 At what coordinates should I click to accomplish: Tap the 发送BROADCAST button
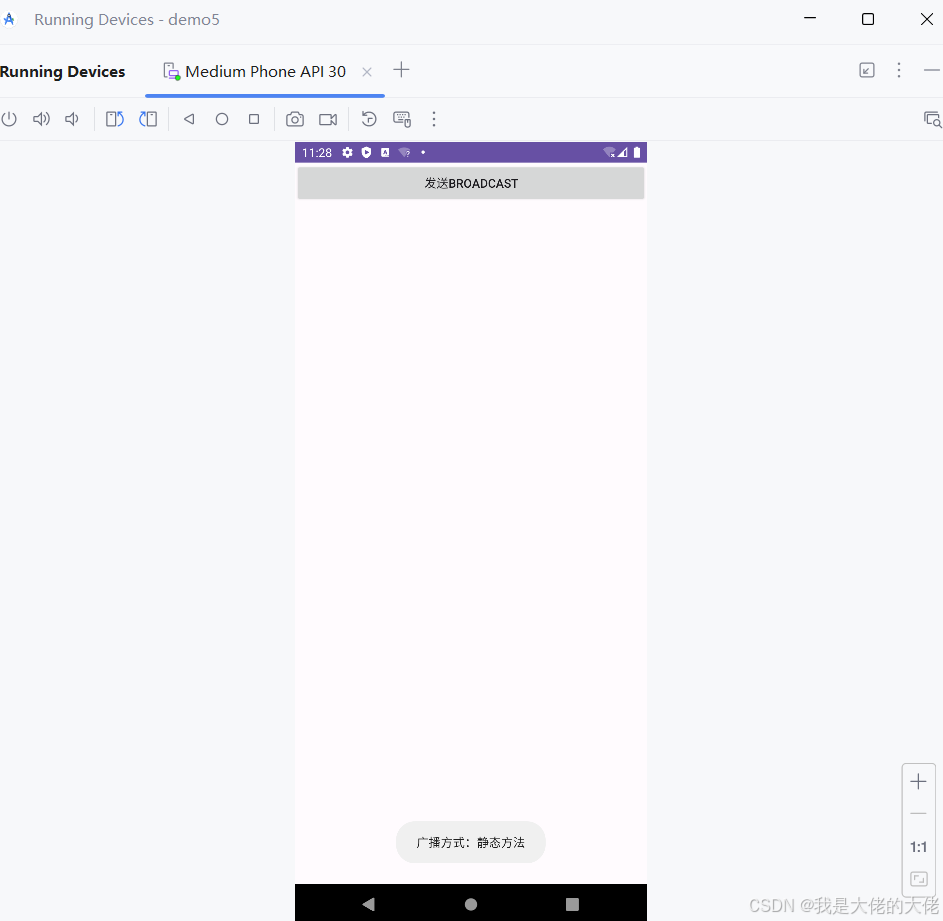coord(471,183)
